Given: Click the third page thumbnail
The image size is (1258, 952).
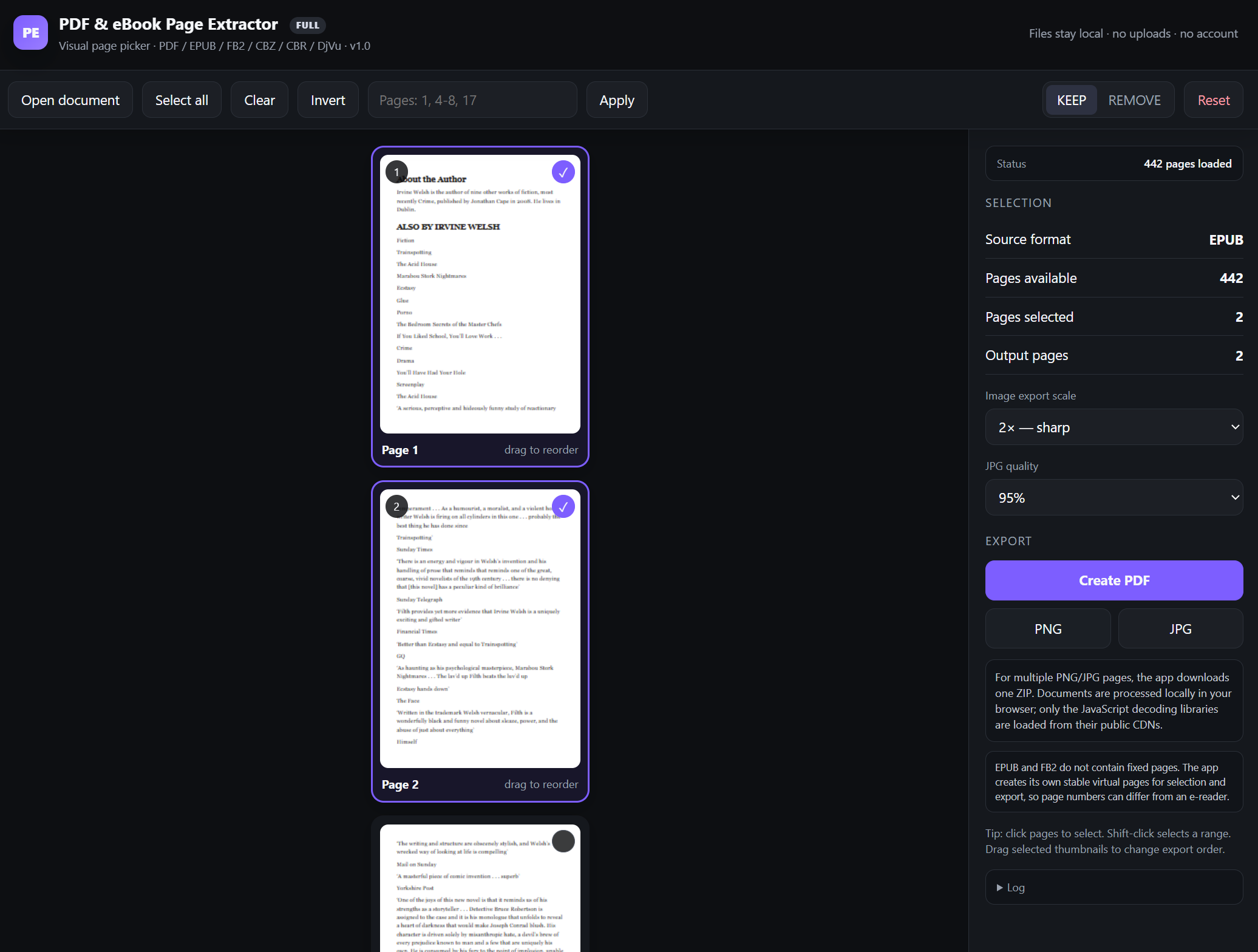Looking at the screenshot, I should [x=480, y=888].
